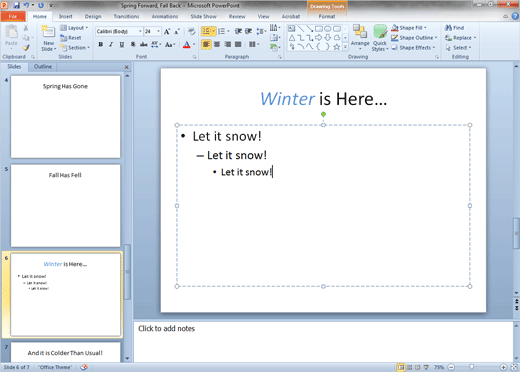This screenshot has height=372, width=520.
Task: Switch to the Slide Show tab
Action: coord(204,16)
